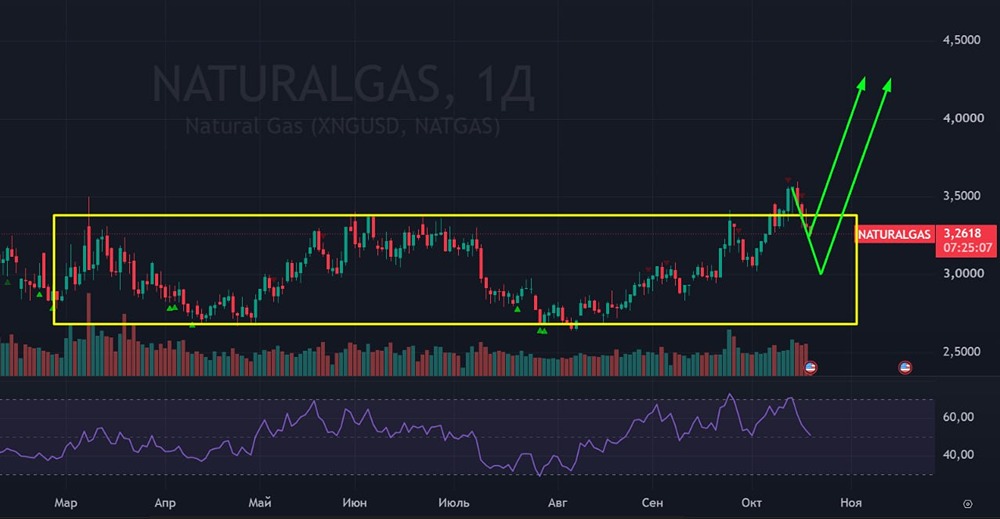Click the red NATURALGAS symbol label
Viewport: 1000px width, 519px height.
point(894,235)
